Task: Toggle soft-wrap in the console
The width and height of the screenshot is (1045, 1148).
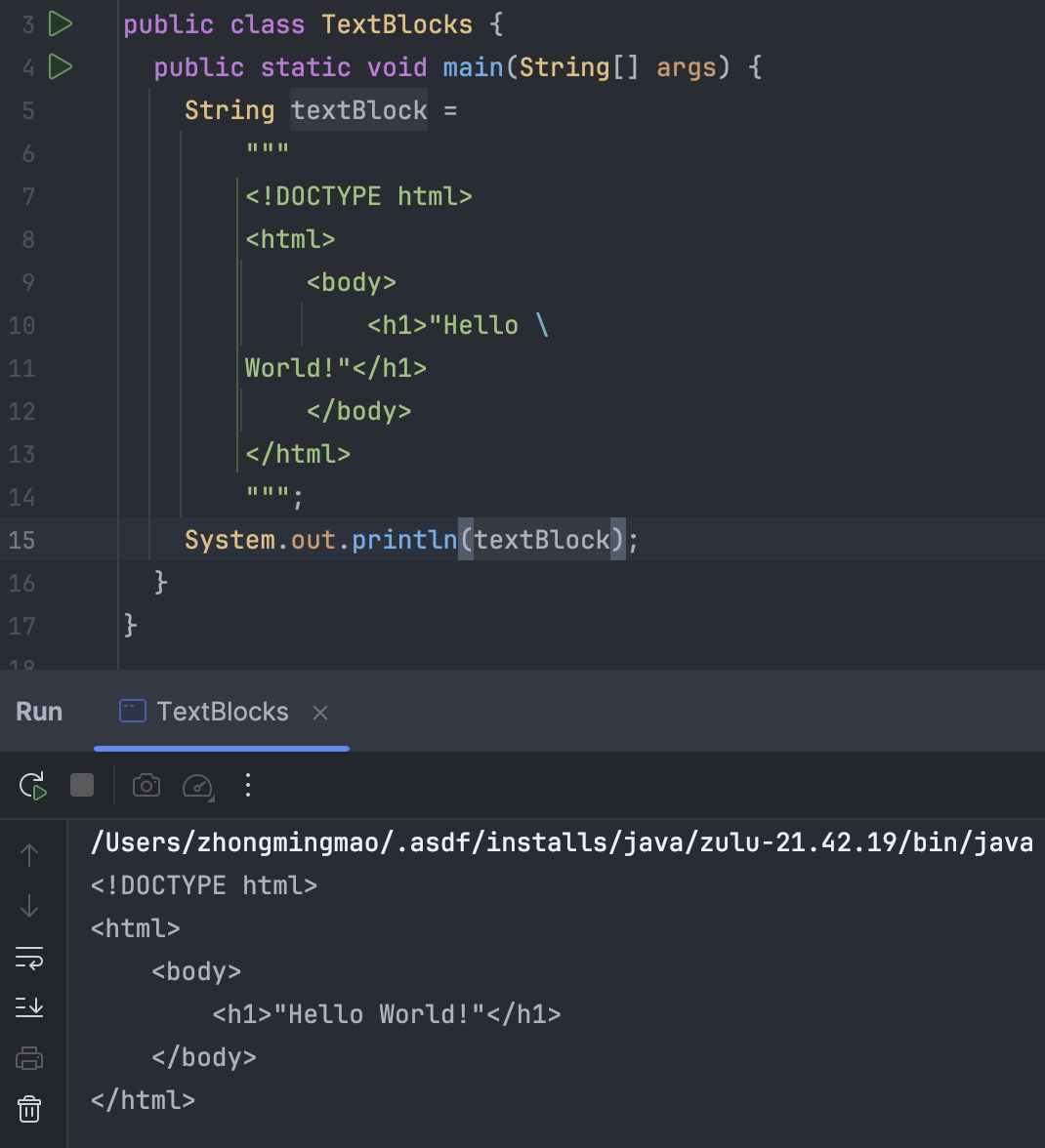Action: (x=29, y=958)
